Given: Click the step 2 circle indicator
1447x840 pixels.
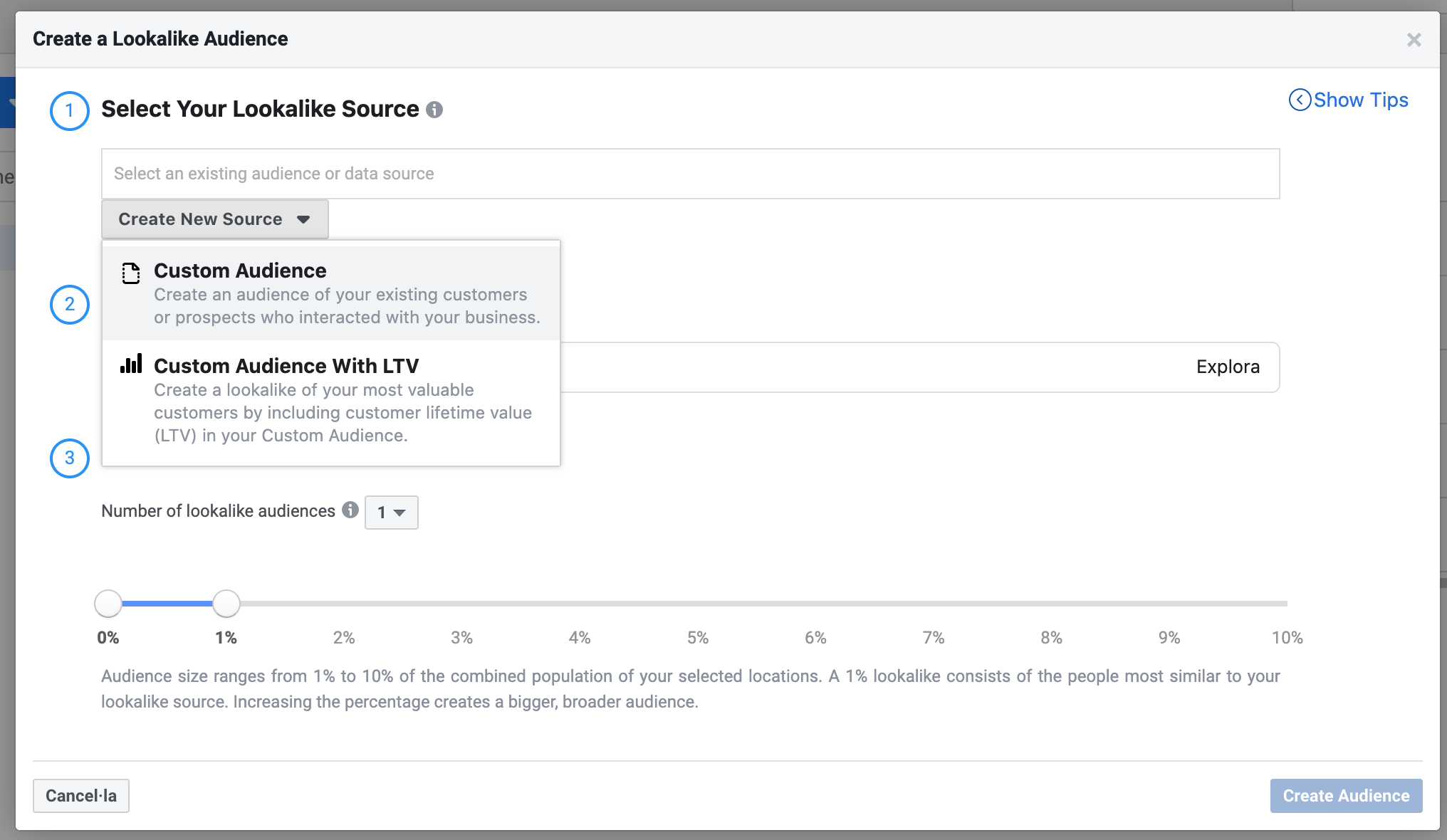Looking at the screenshot, I should (69, 305).
